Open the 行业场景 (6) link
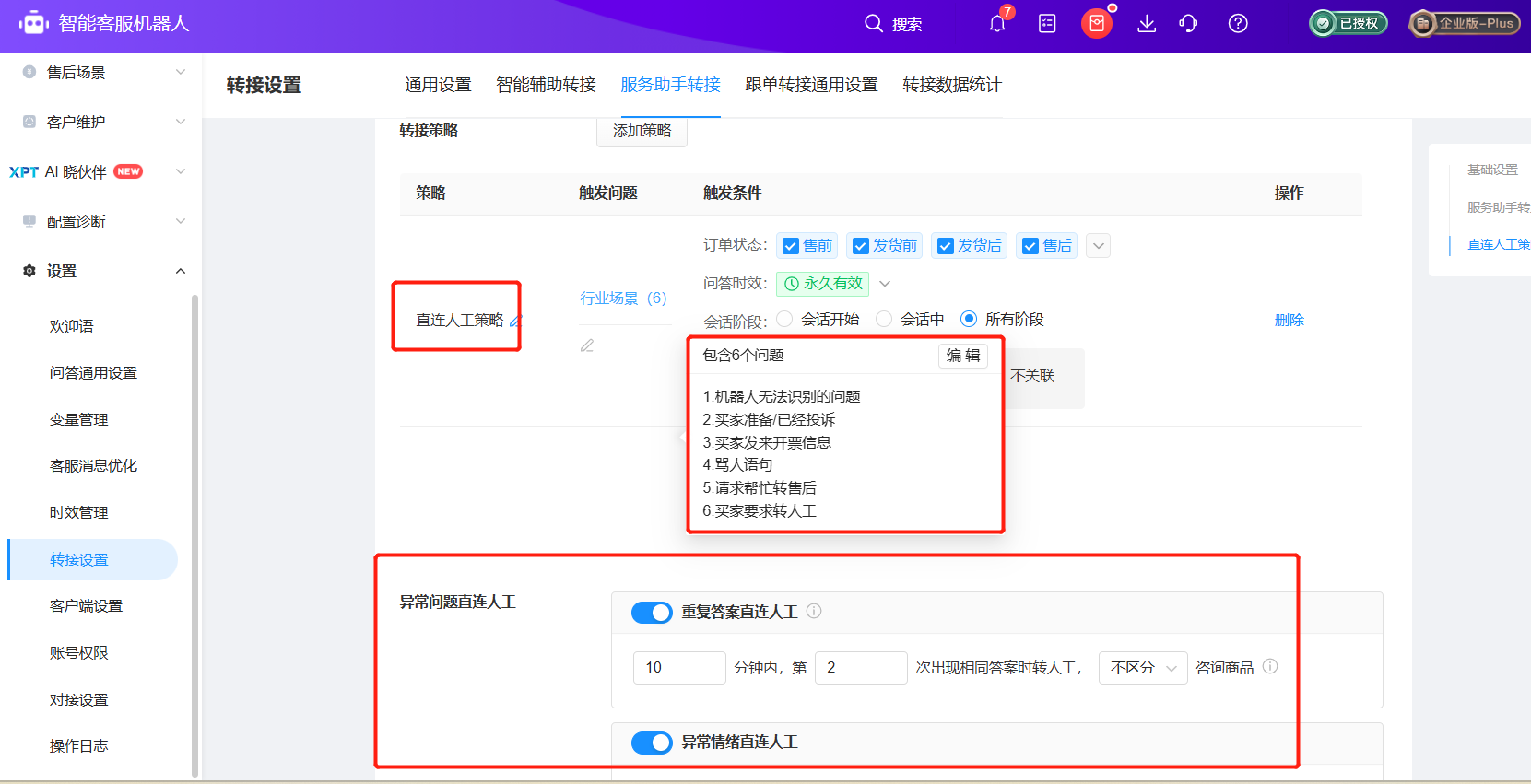 [623, 298]
